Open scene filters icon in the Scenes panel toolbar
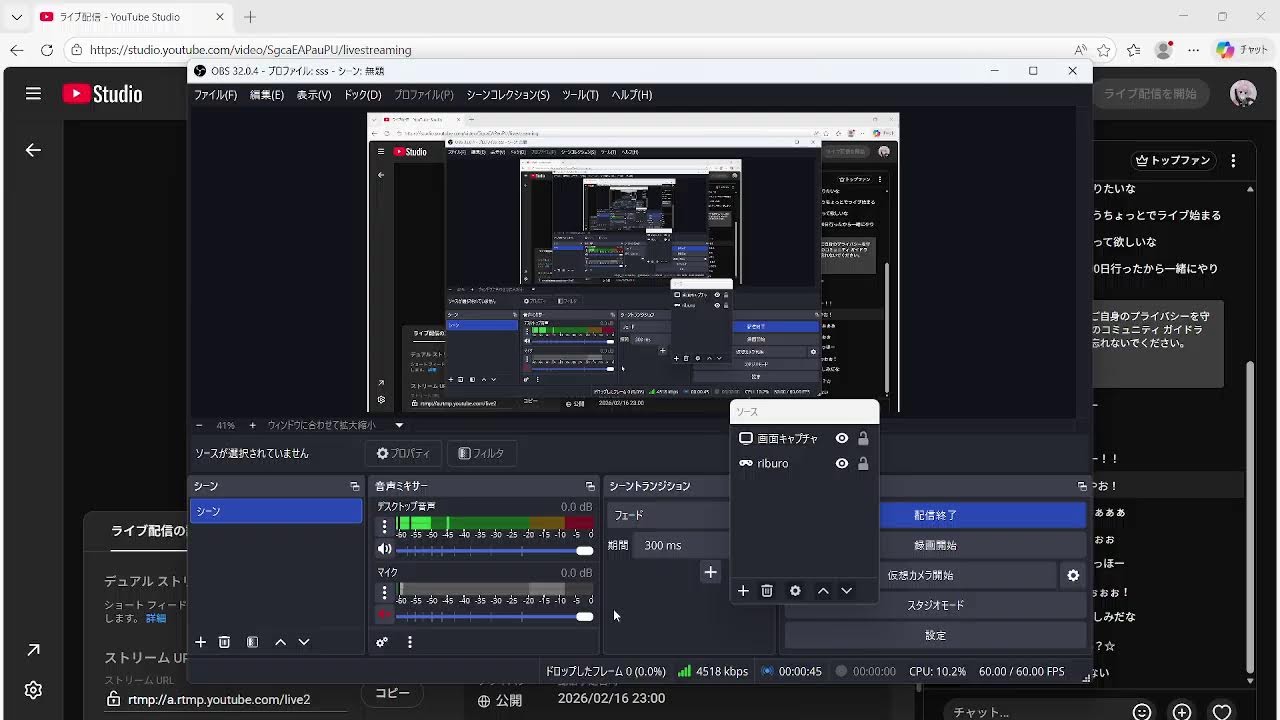Screen dimensions: 1280x720 (252, 642)
